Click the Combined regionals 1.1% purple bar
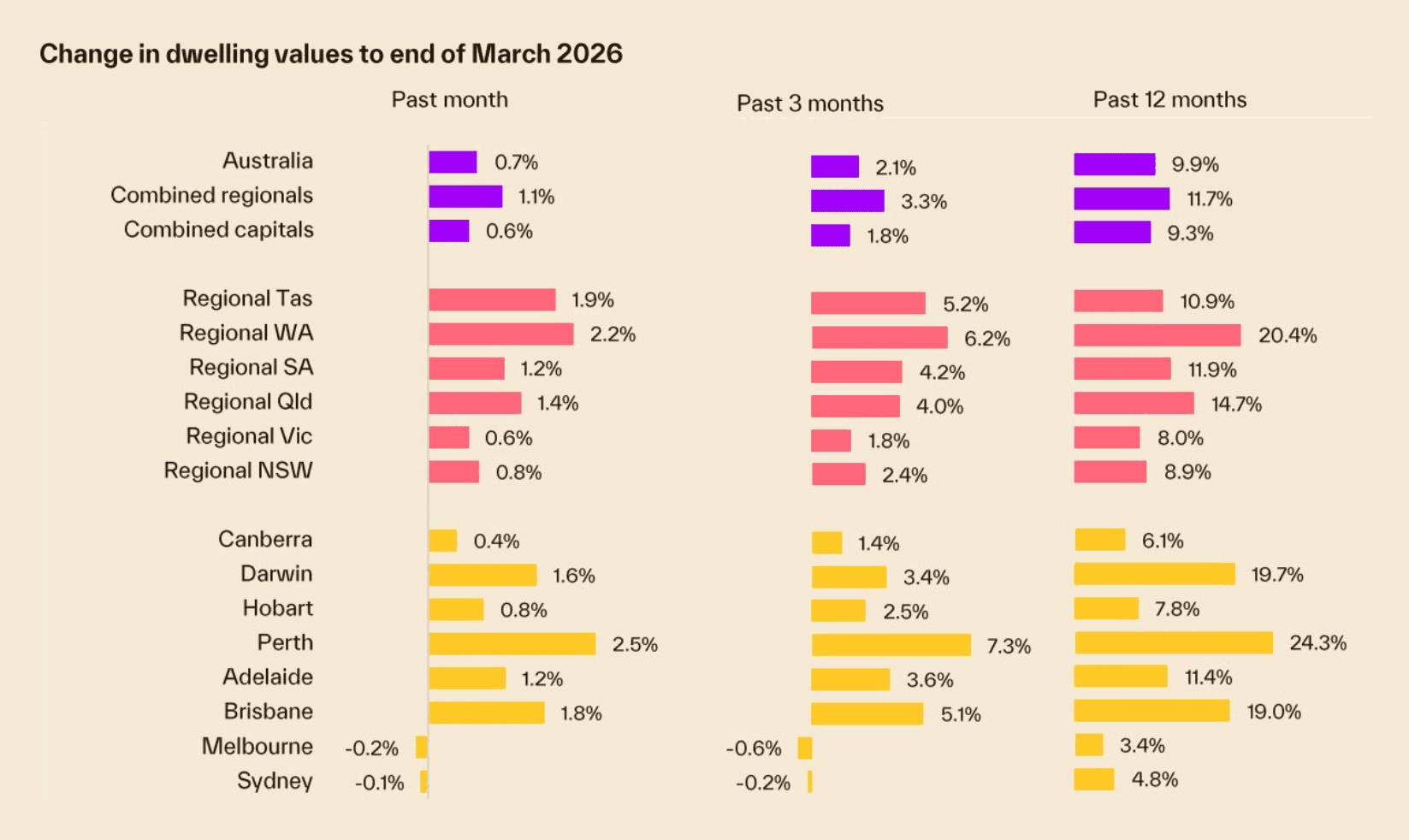This screenshot has width=1409, height=840. point(465,197)
